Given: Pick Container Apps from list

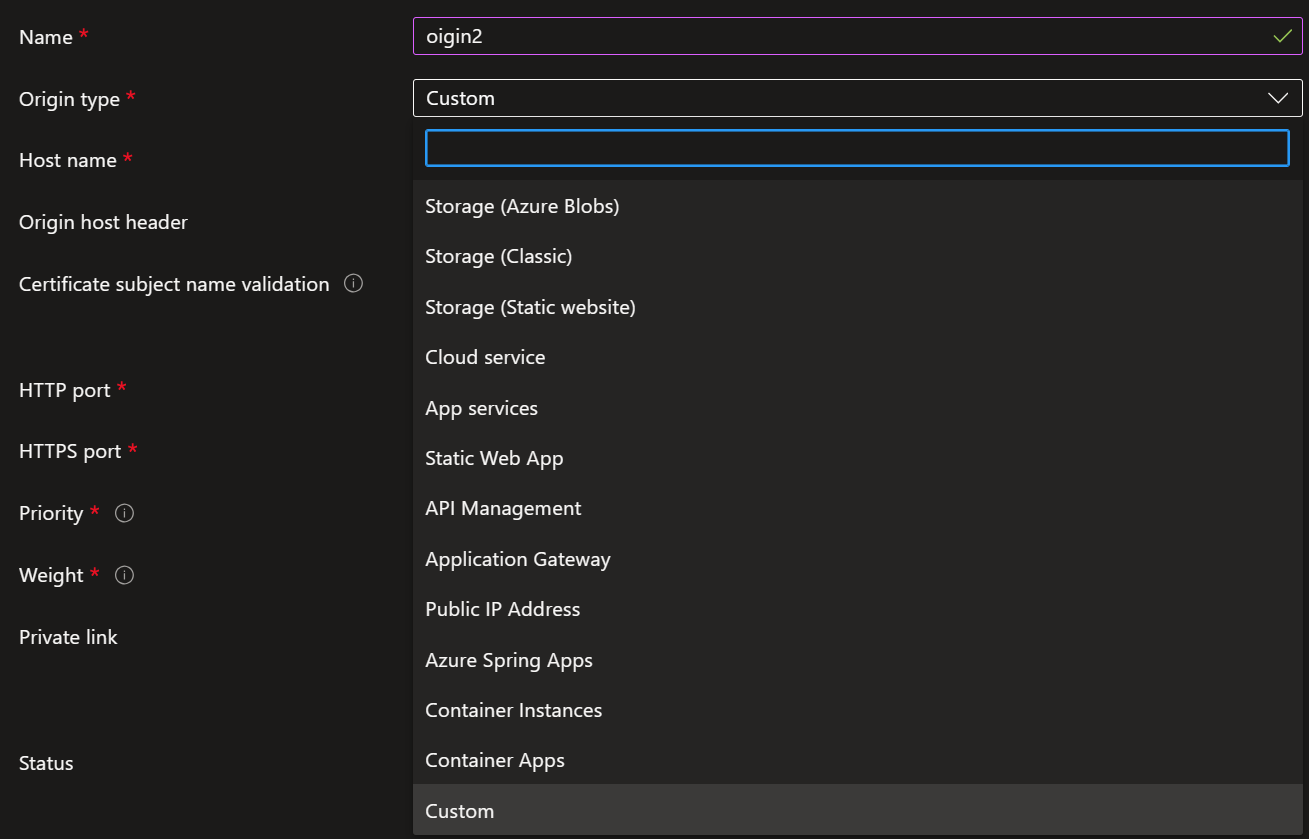Looking at the screenshot, I should 494,760.
